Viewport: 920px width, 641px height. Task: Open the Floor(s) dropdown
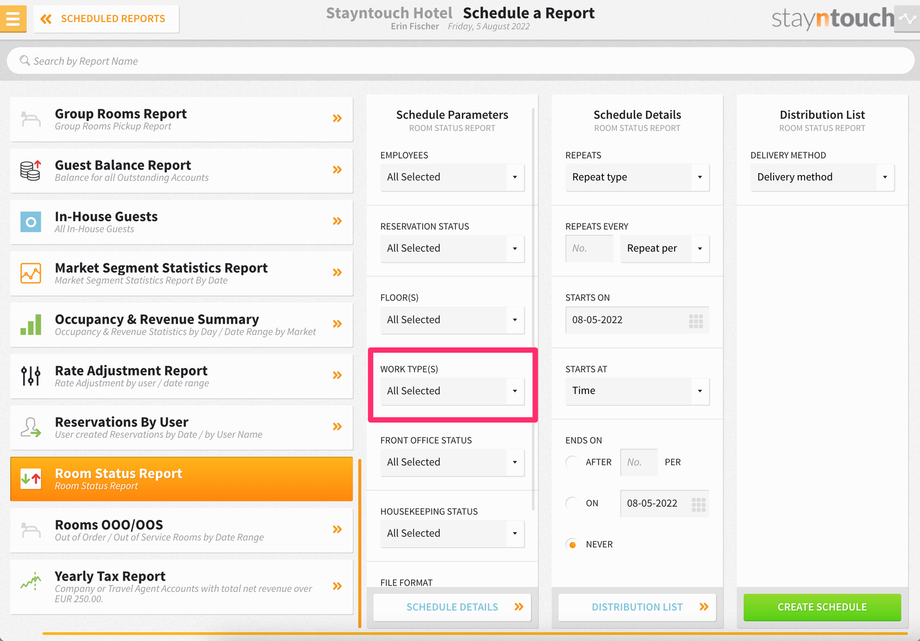(x=452, y=320)
